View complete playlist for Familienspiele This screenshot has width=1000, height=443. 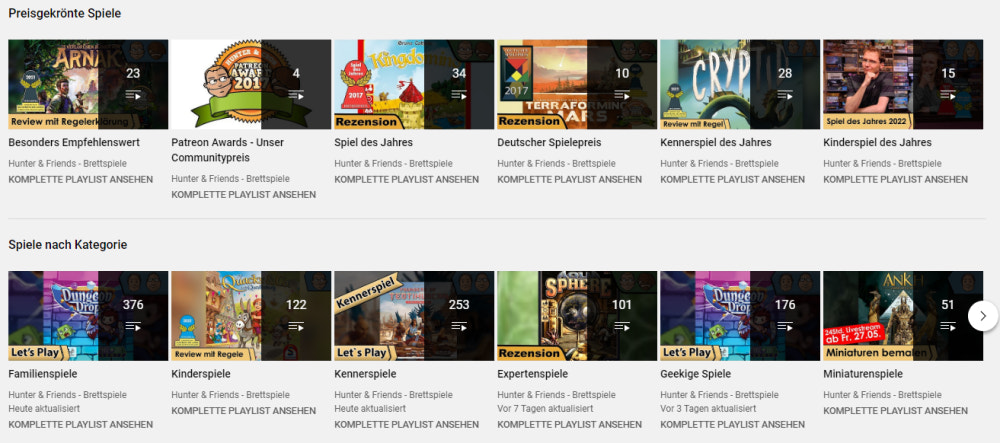pyautogui.click(x=80, y=424)
